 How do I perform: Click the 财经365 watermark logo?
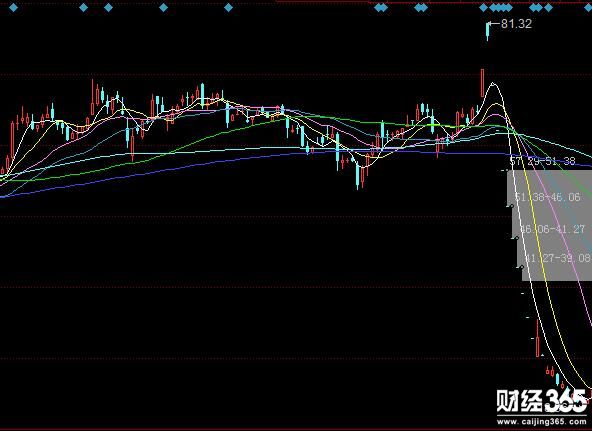542,401
